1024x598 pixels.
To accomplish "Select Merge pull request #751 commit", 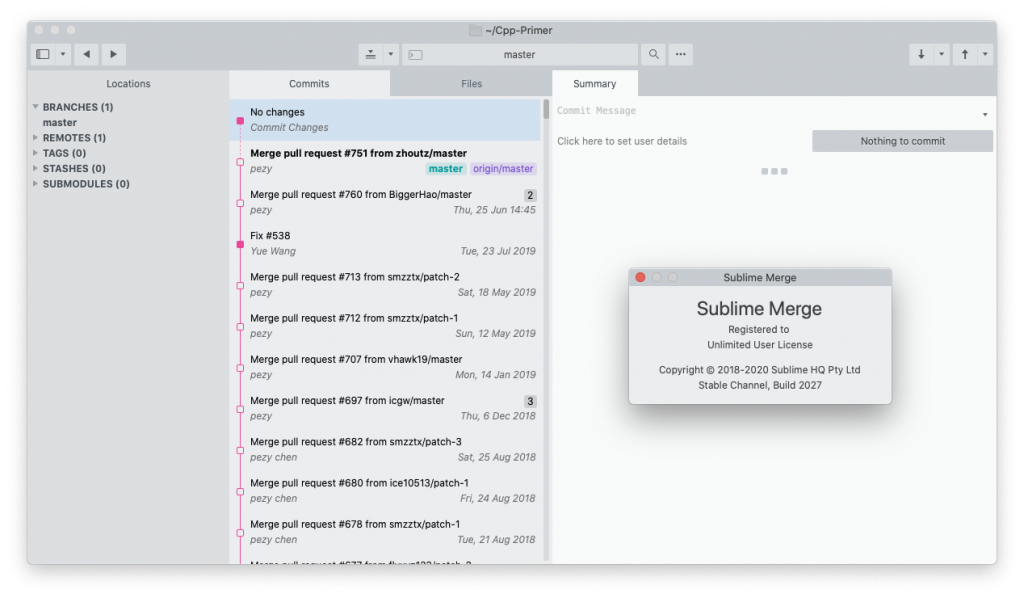I will [x=385, y=161].
